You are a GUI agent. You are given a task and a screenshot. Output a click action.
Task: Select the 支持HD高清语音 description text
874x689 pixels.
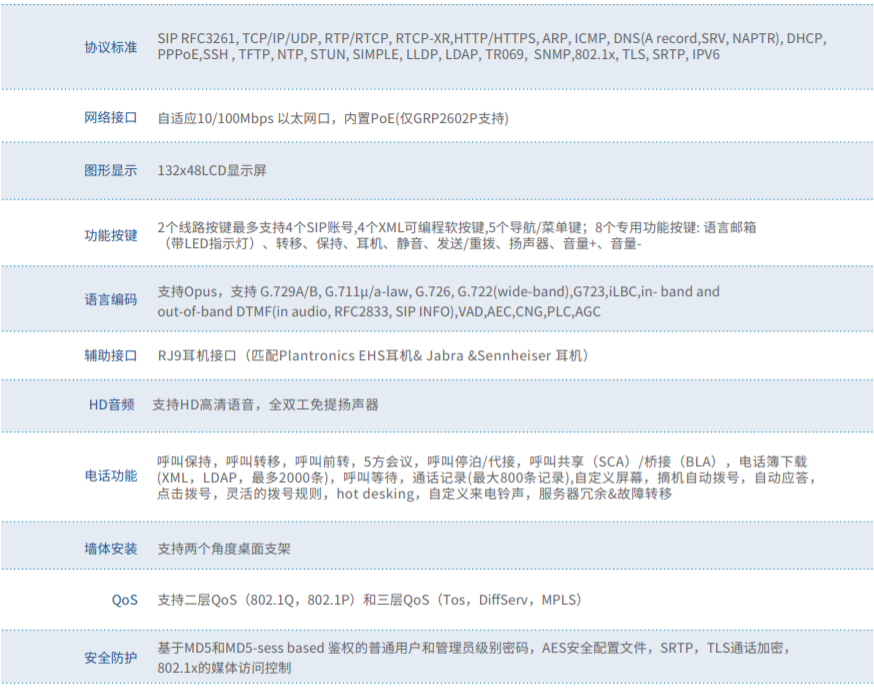[265, 404]
